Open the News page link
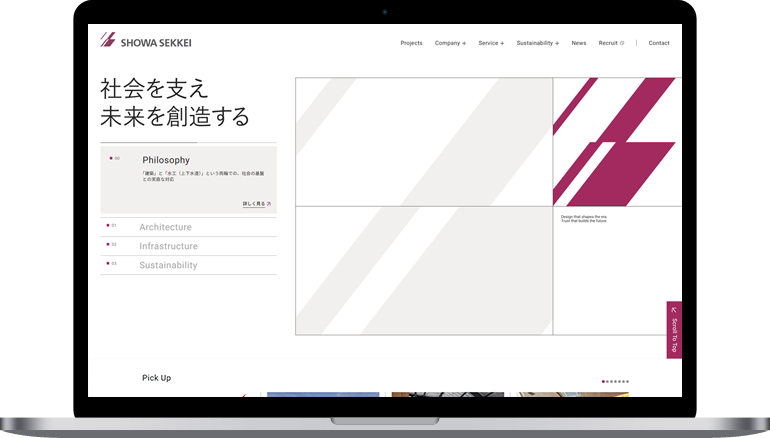Screen dimensions: 770x438 coord(578,43)
